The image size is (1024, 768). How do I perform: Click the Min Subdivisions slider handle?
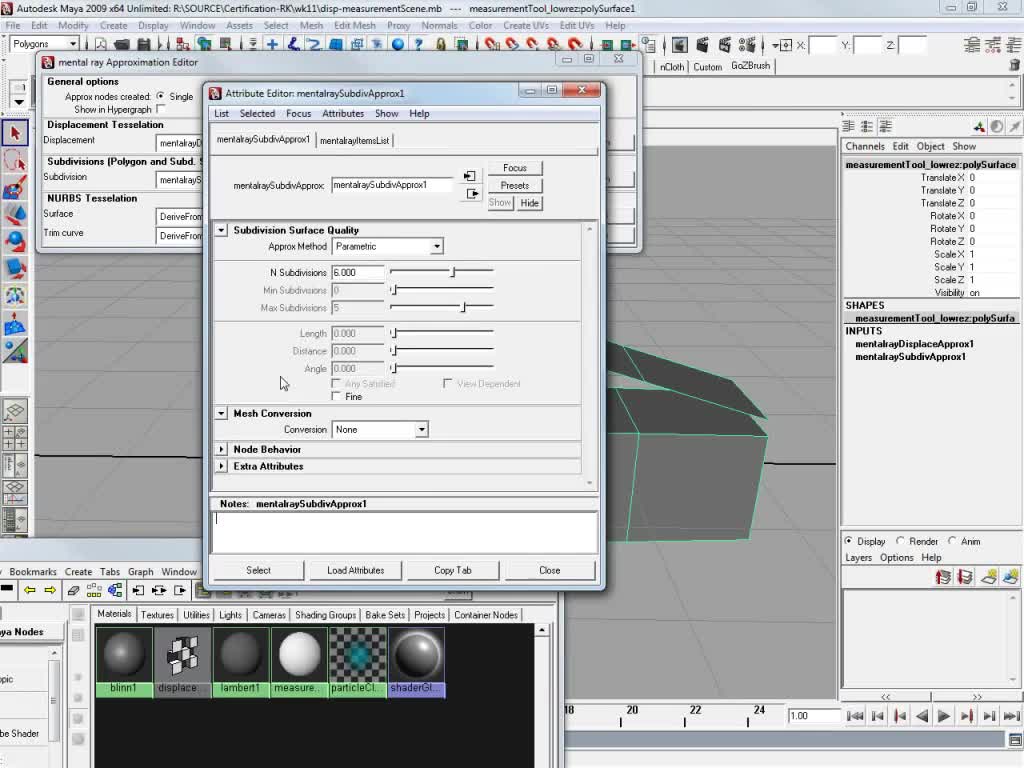coord(393,289)
